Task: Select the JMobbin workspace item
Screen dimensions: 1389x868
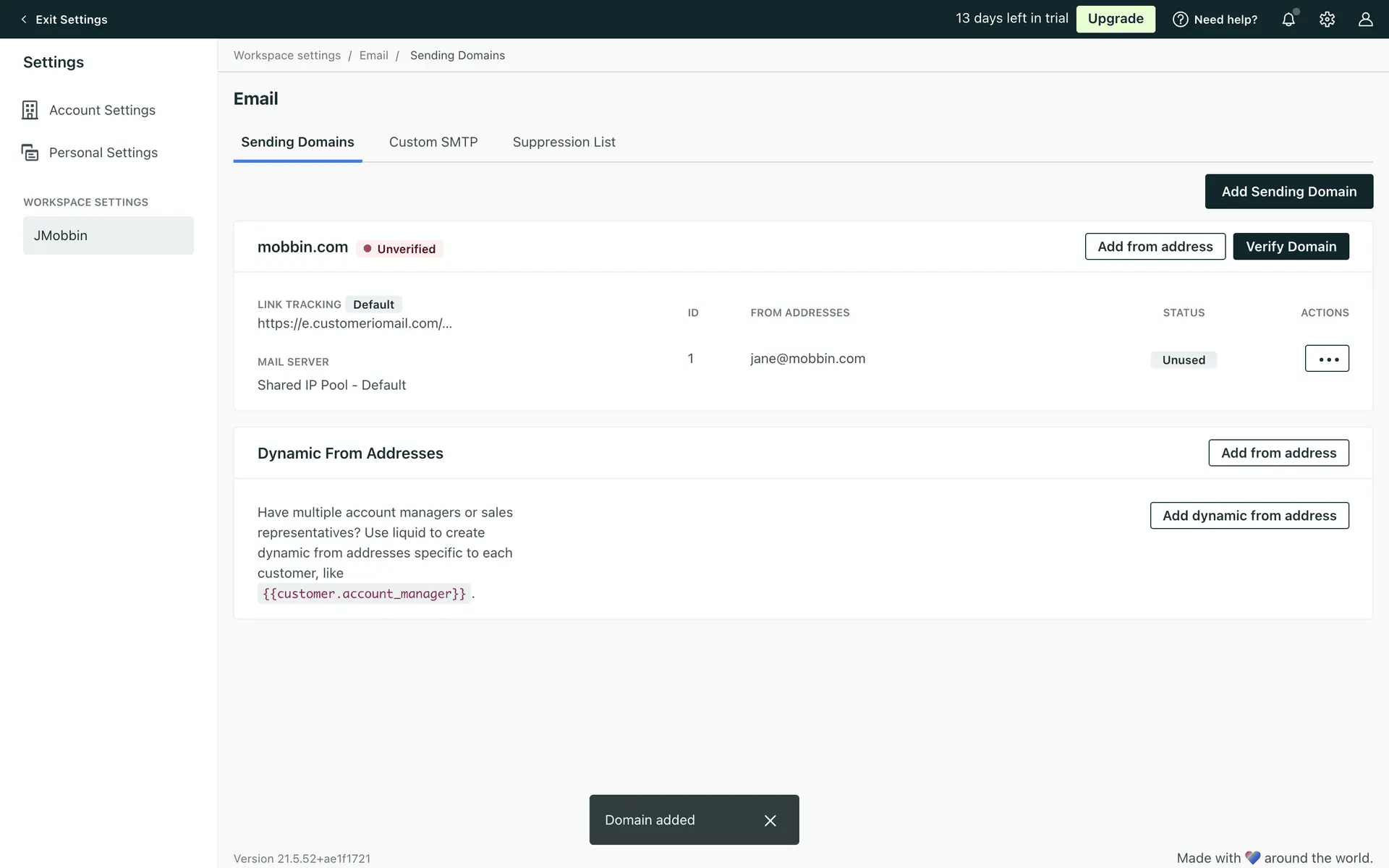Action: click(109, 236)
